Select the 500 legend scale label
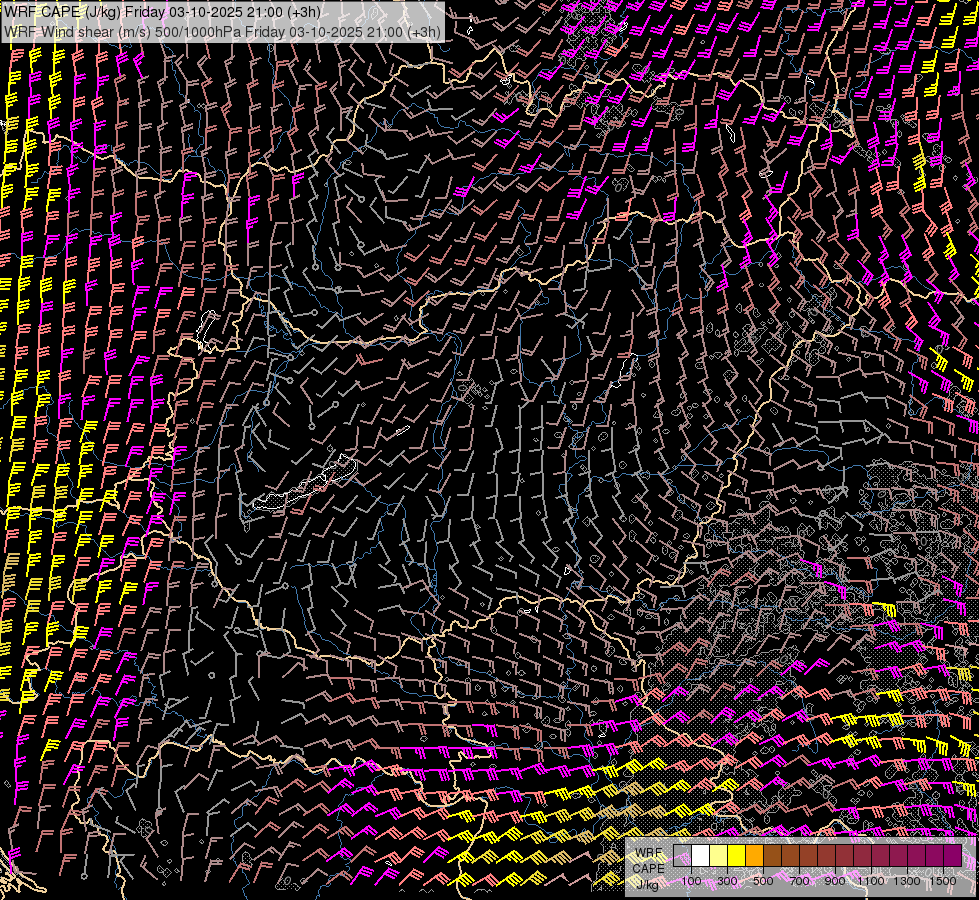Screen dimensions: 979x900 click(763, 881)
